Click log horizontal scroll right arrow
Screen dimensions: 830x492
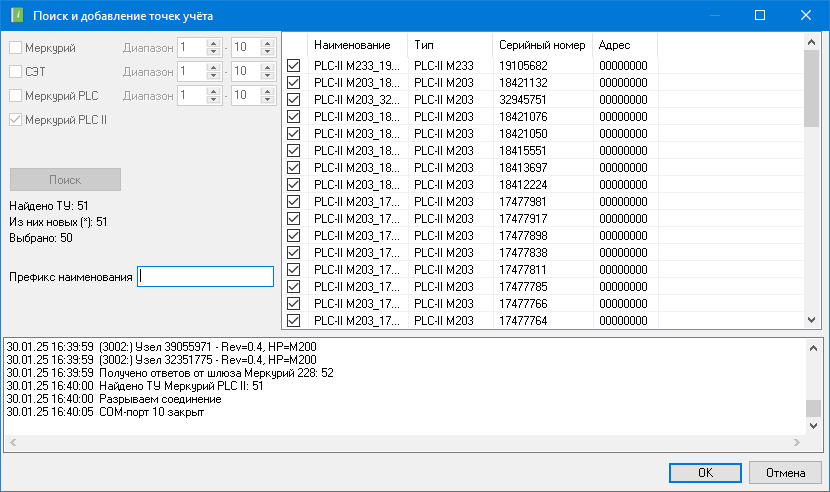pyautogui.click(x=797, y=442)
